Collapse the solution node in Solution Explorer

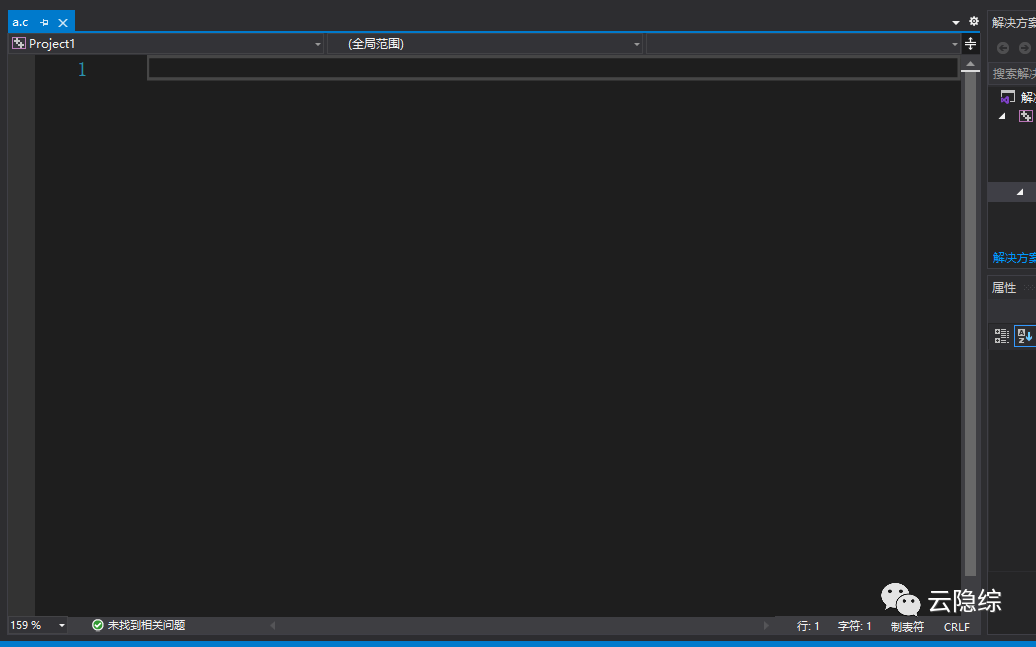1004,115
